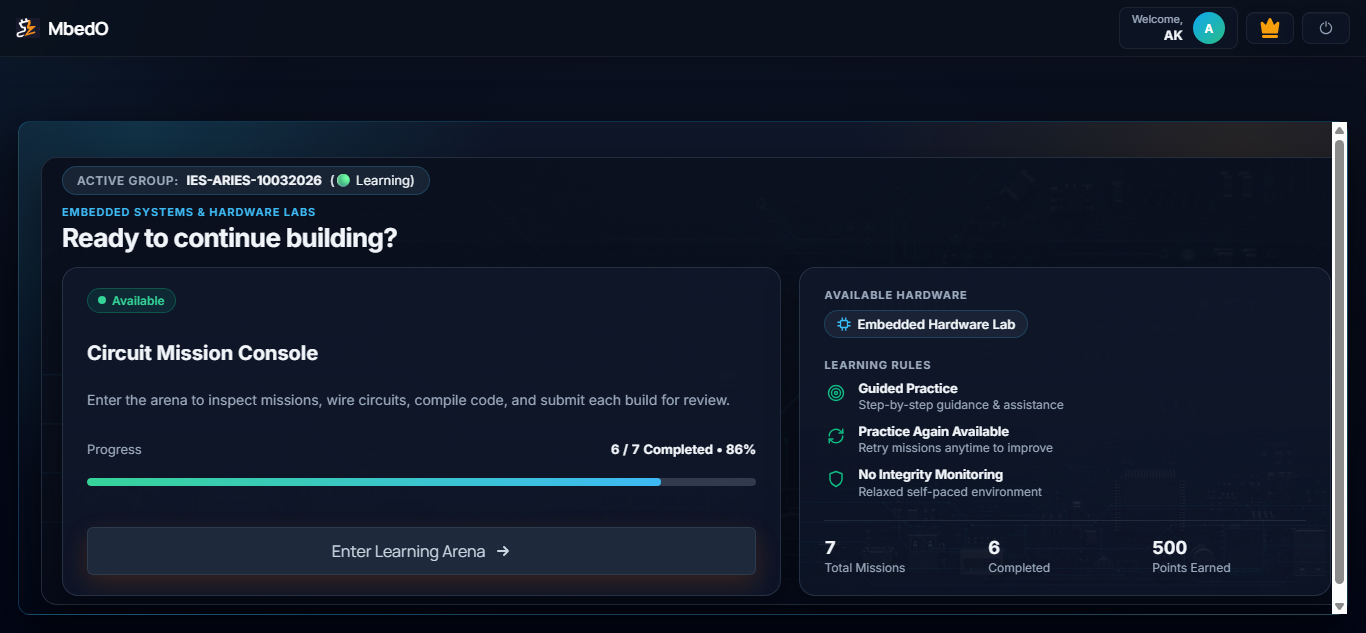Click the MbedO brand name
Viewport: 1366px width, 633px height.
(78, 29)
